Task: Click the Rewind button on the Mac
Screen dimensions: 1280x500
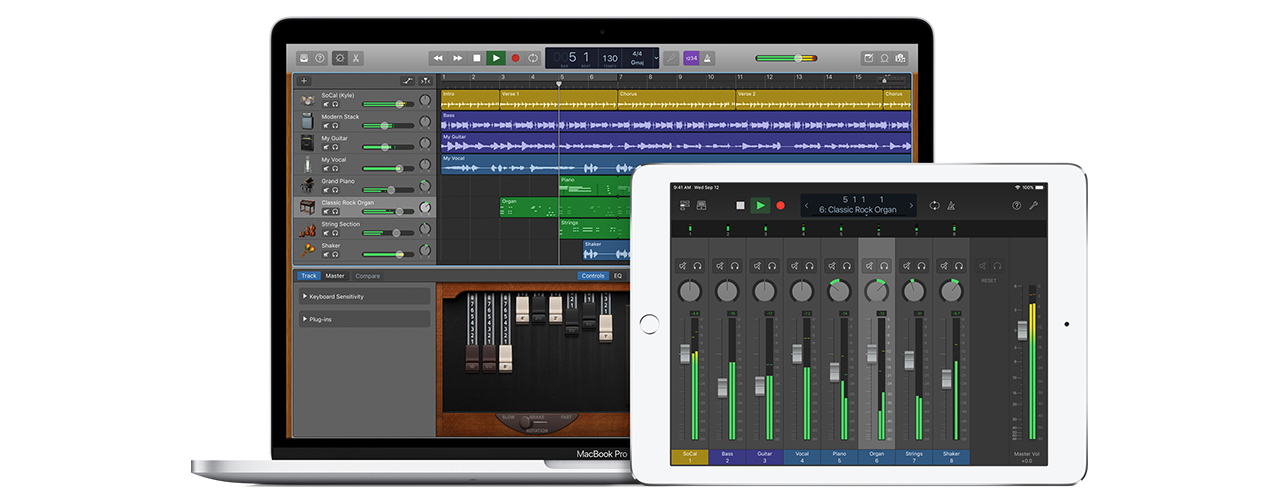Action: click(x=438, y=58)
